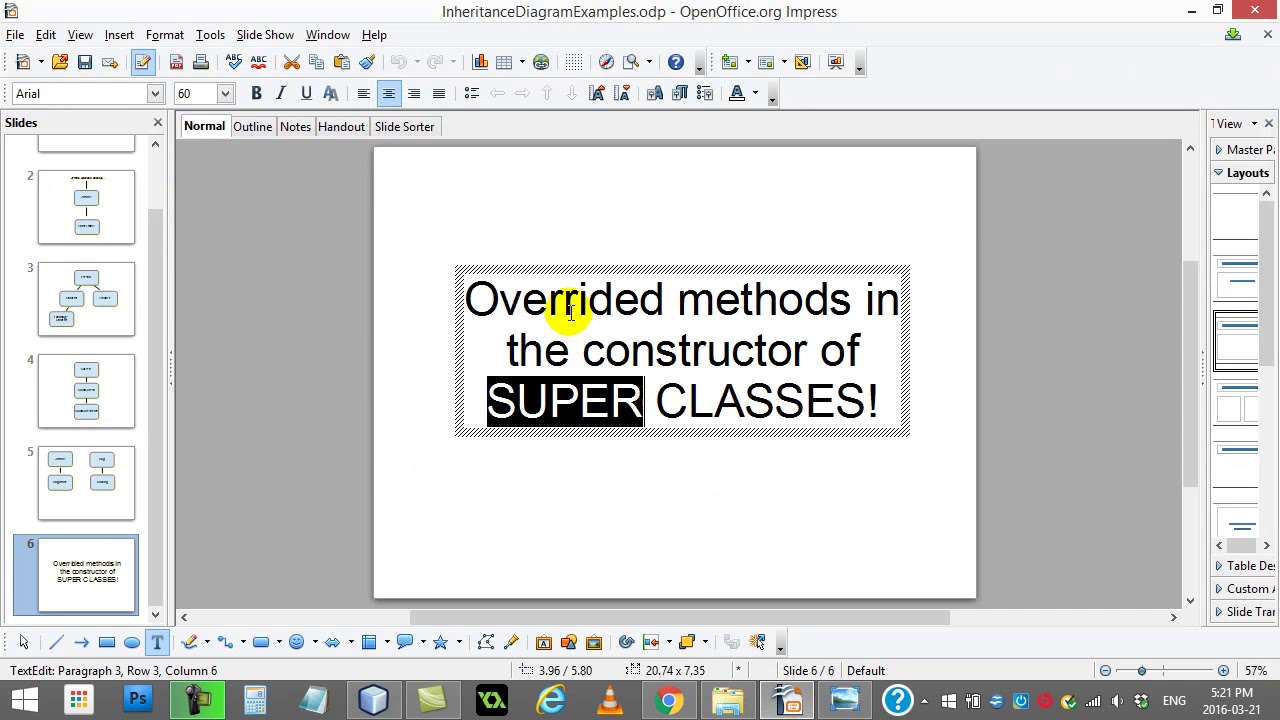The width and height of the screenshot is (1280, 720).
Task: Run the Spelling check tool
Action: tap(234, 62)
